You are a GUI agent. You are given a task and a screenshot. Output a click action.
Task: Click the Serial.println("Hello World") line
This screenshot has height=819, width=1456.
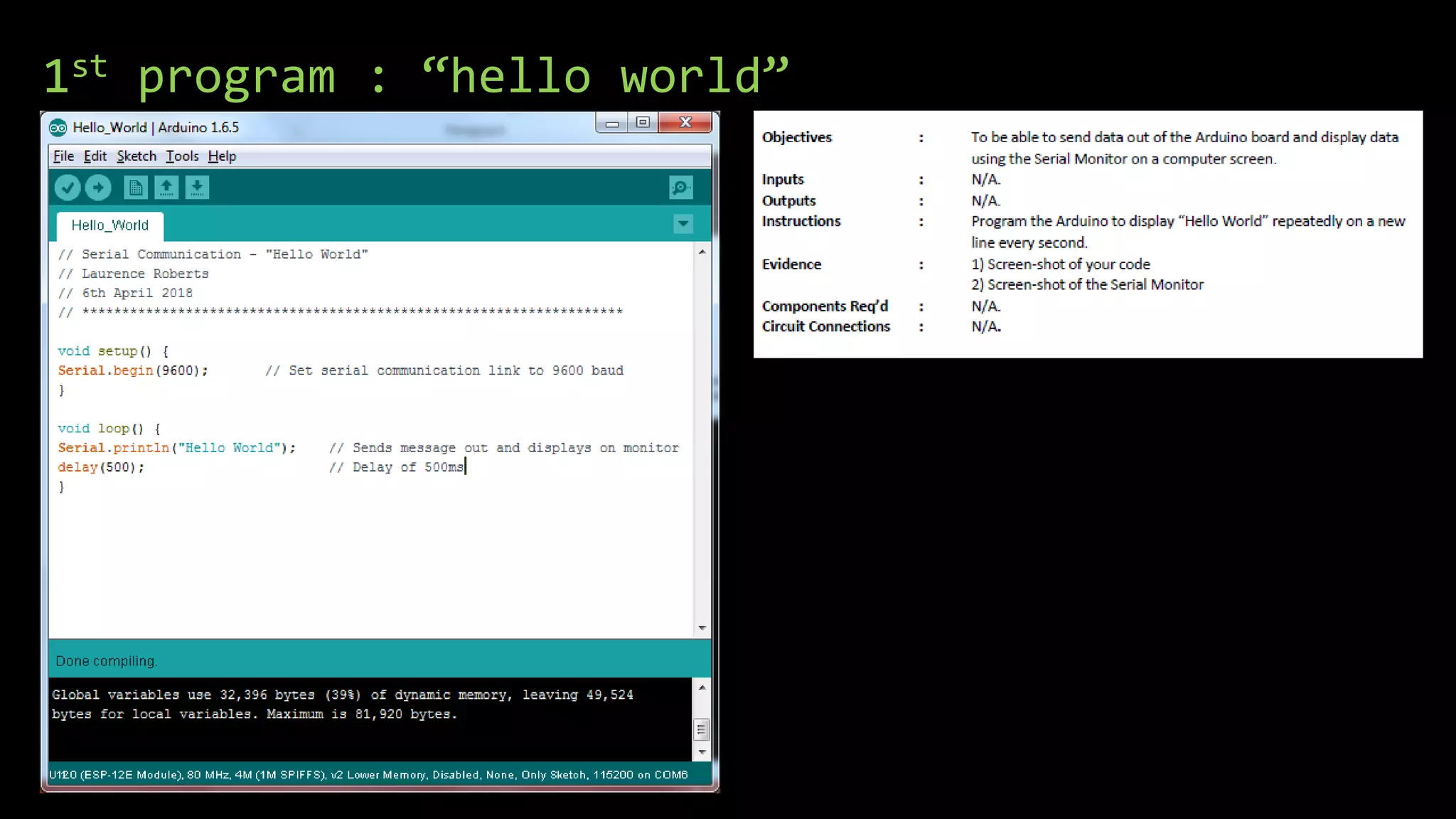(x=177, y=449)
